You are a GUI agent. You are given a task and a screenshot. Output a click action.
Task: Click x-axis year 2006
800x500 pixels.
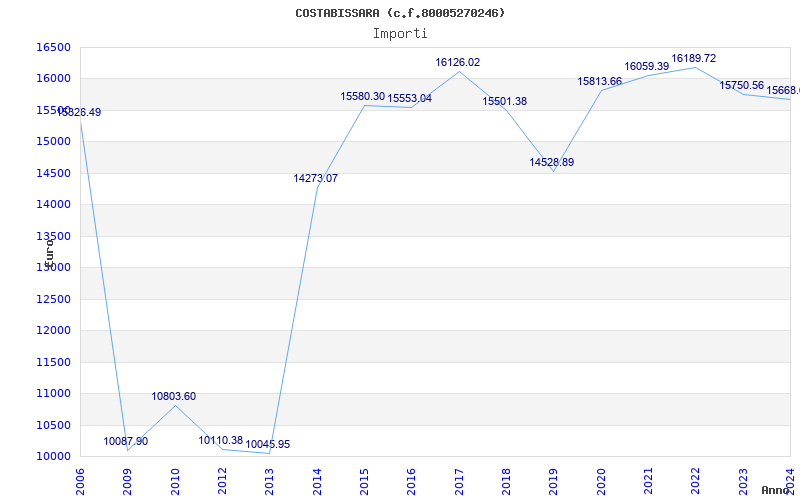(x=80, y=481)
